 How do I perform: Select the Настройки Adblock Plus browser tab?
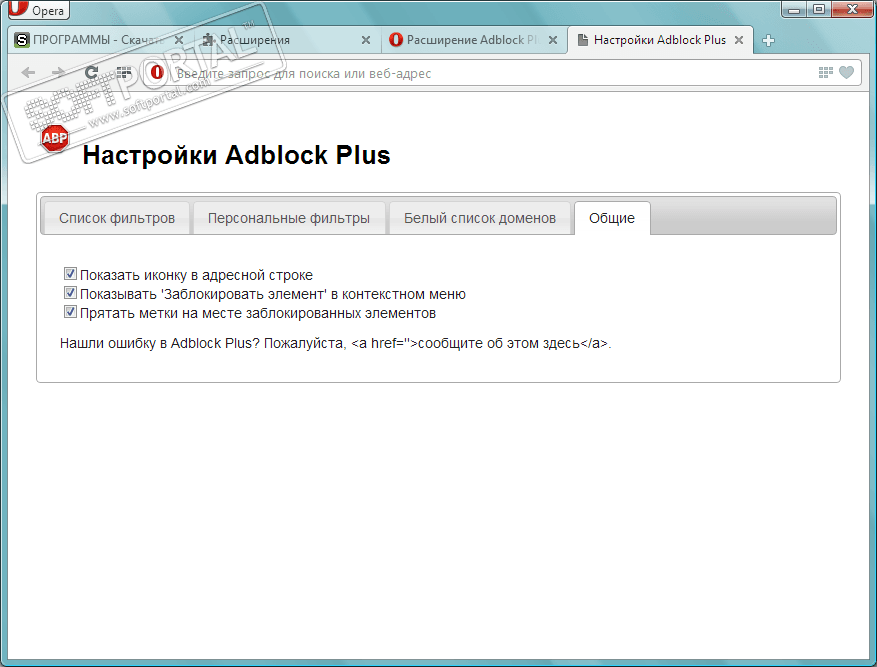click(x=660, y=40)
